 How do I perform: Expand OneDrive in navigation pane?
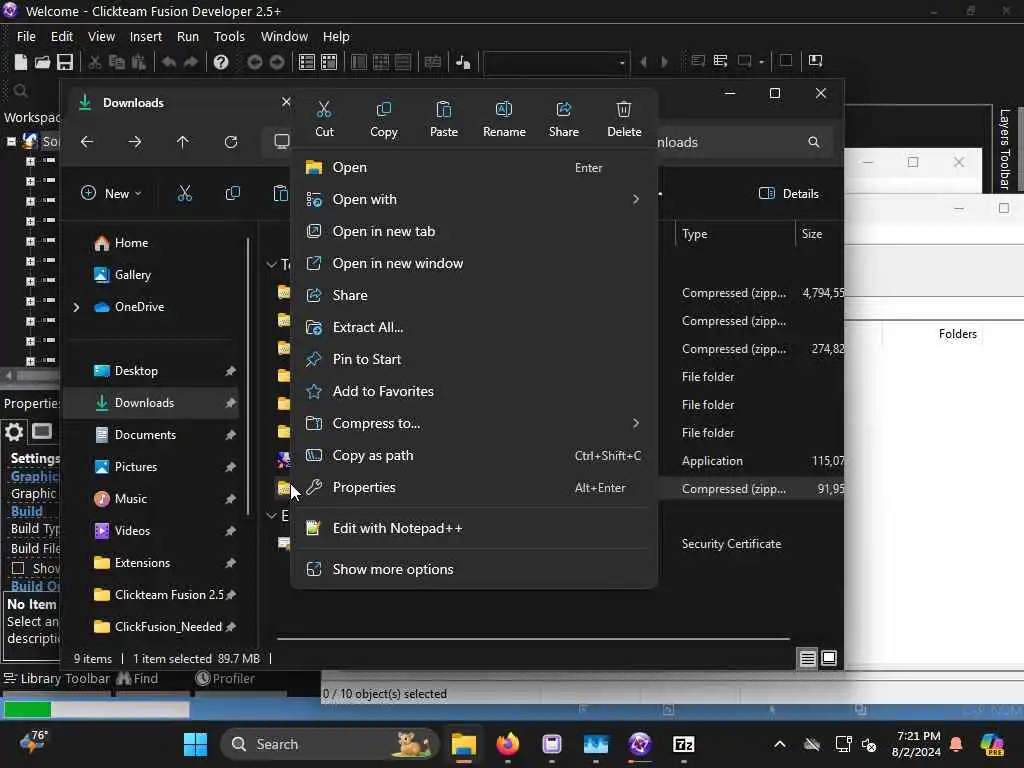[76, 307]
